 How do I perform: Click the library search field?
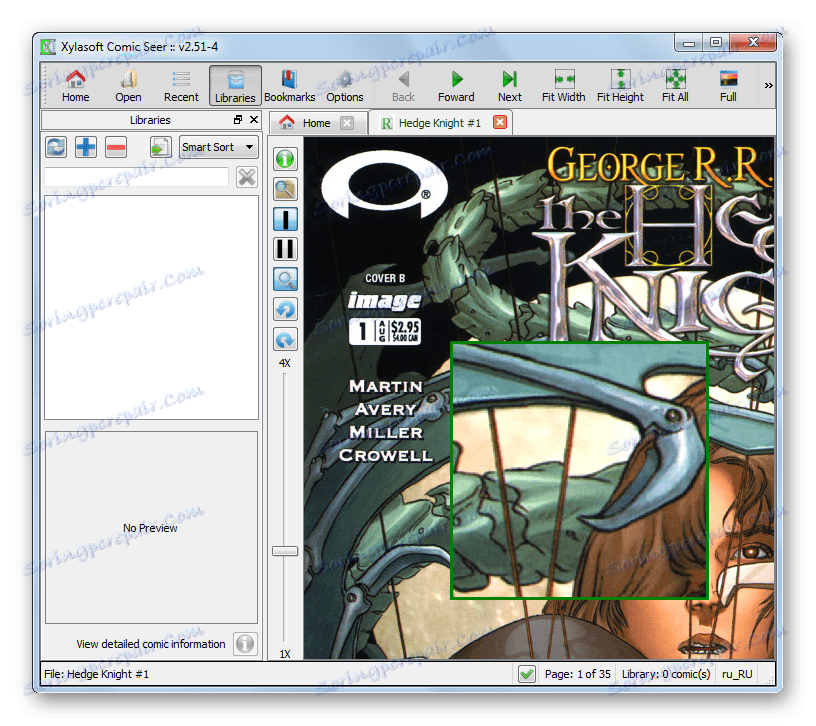point(136,177)
